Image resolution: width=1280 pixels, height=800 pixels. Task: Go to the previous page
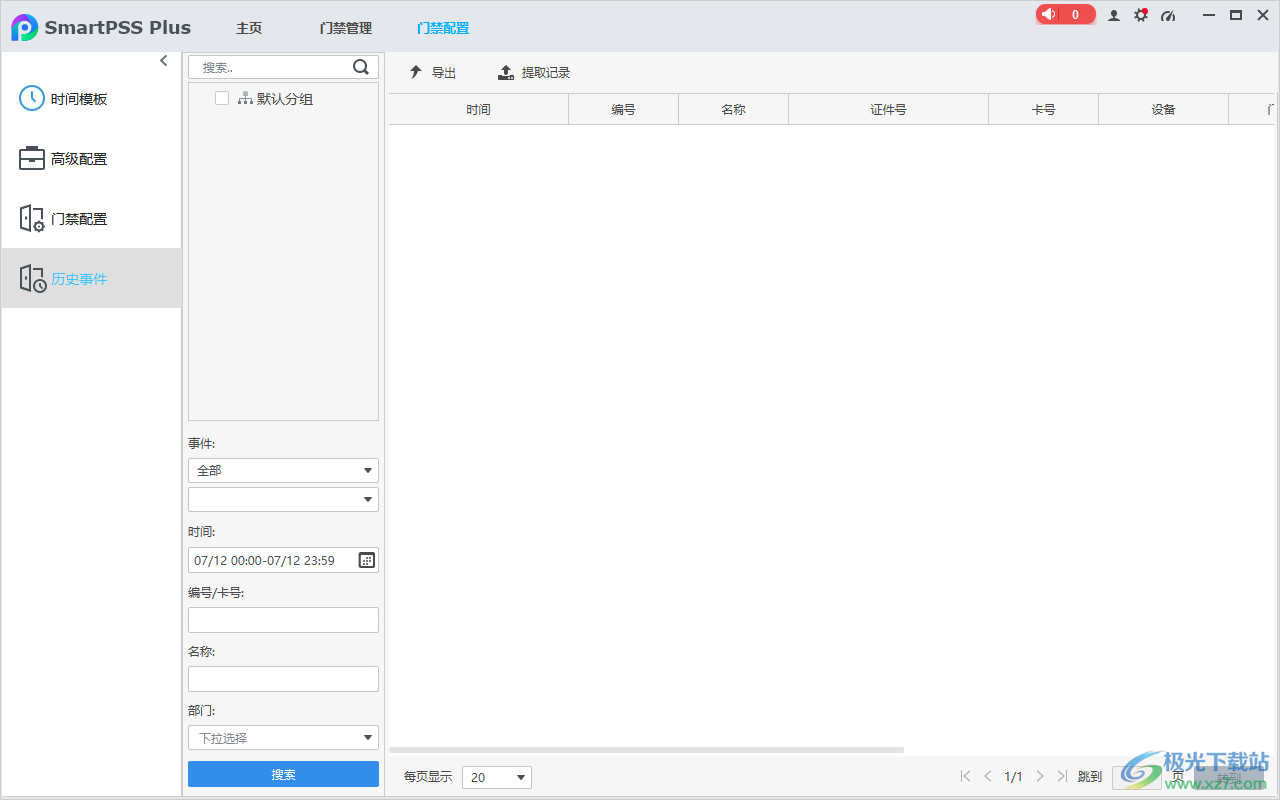click(988, 776)
